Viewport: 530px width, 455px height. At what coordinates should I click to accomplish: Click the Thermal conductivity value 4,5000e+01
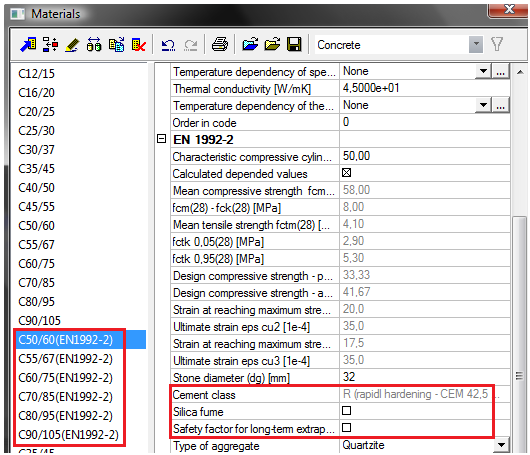(425, 88)
